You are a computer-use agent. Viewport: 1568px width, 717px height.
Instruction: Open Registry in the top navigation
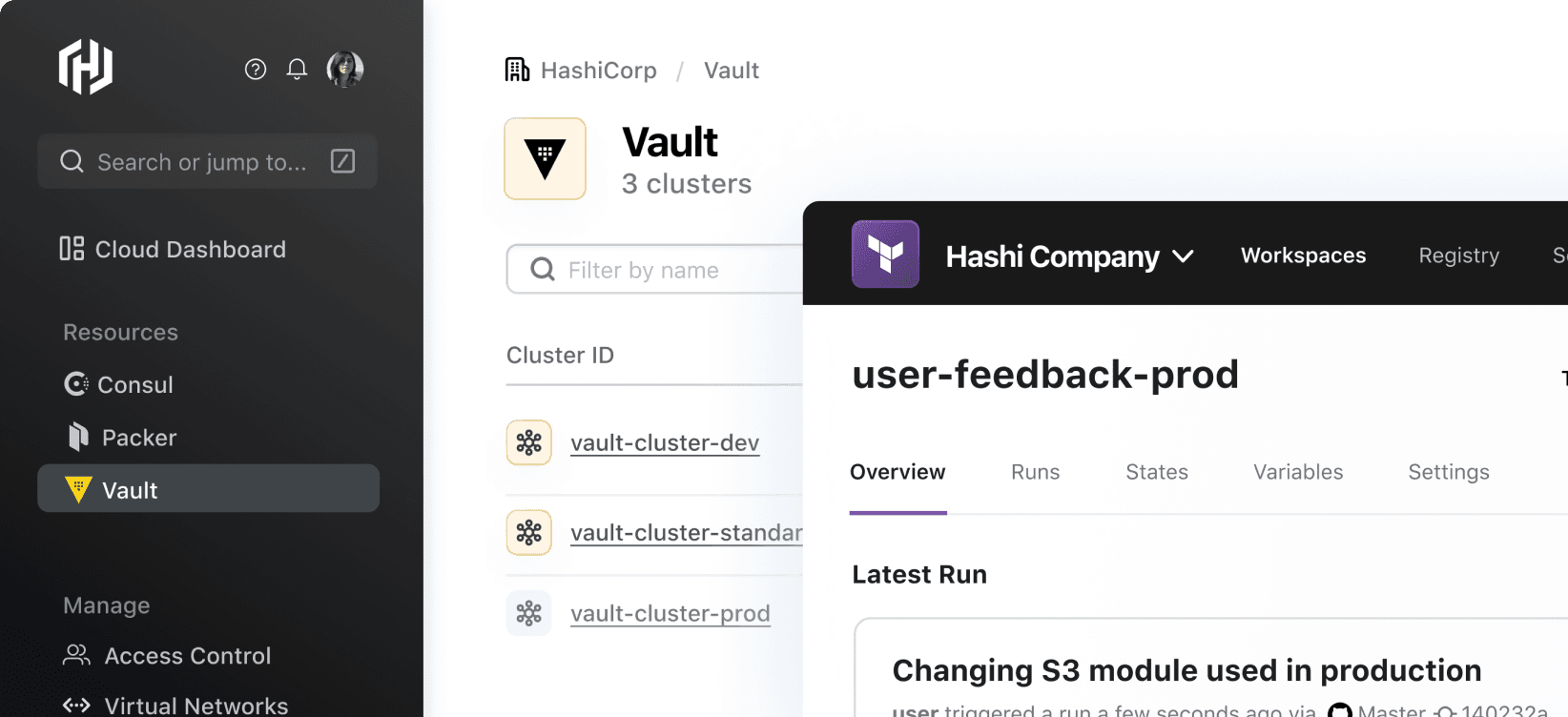(x=1458, y=256)
